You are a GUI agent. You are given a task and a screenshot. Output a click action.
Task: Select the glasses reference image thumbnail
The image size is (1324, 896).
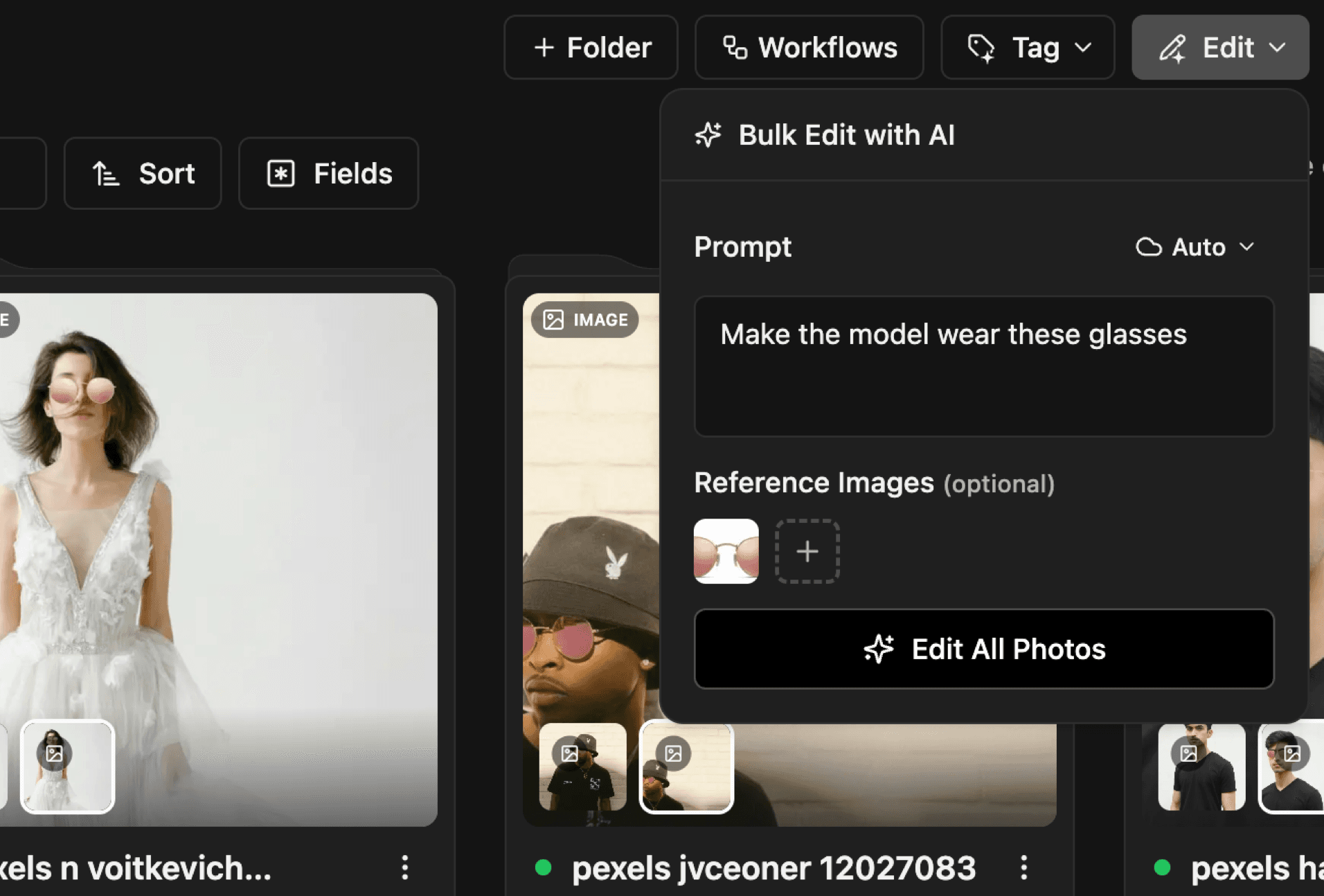coord(726,551)
